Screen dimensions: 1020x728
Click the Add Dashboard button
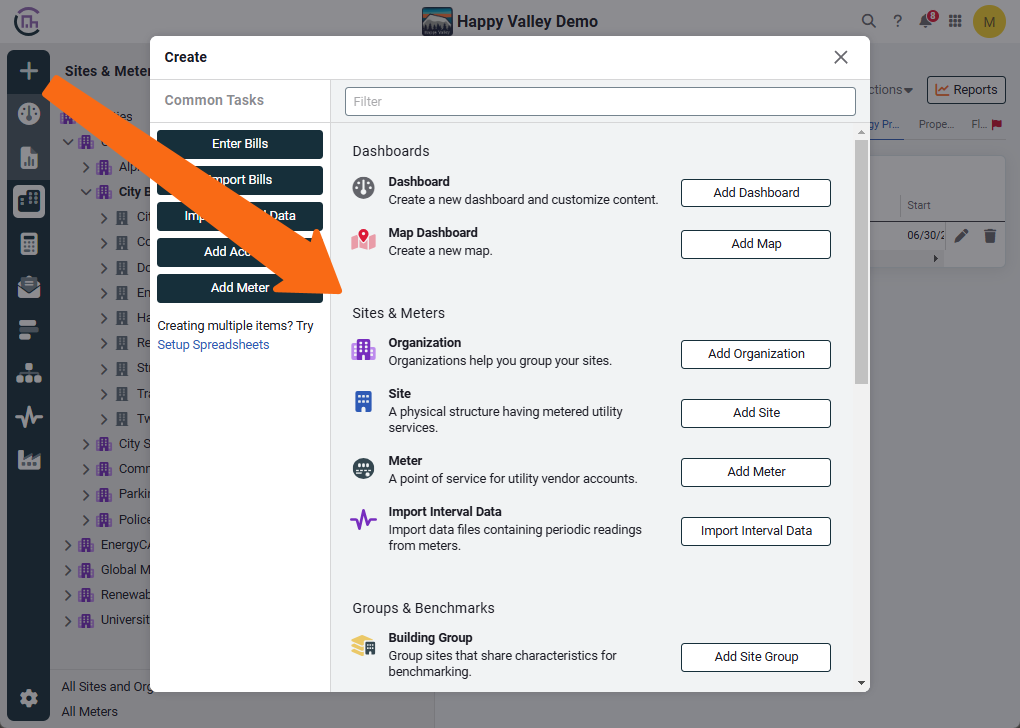[x=756, y=193]
